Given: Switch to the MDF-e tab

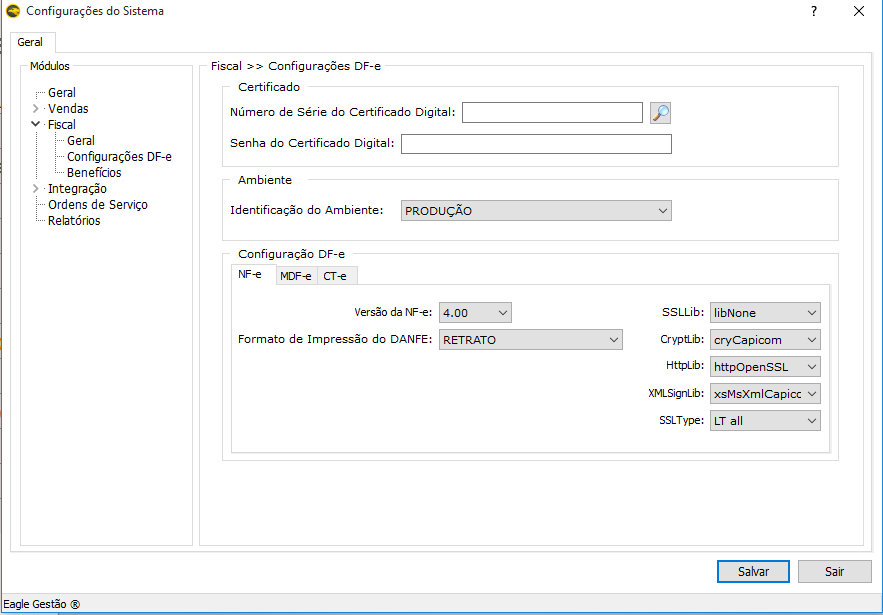Looking at the screenshot, I should click(296, 276).
